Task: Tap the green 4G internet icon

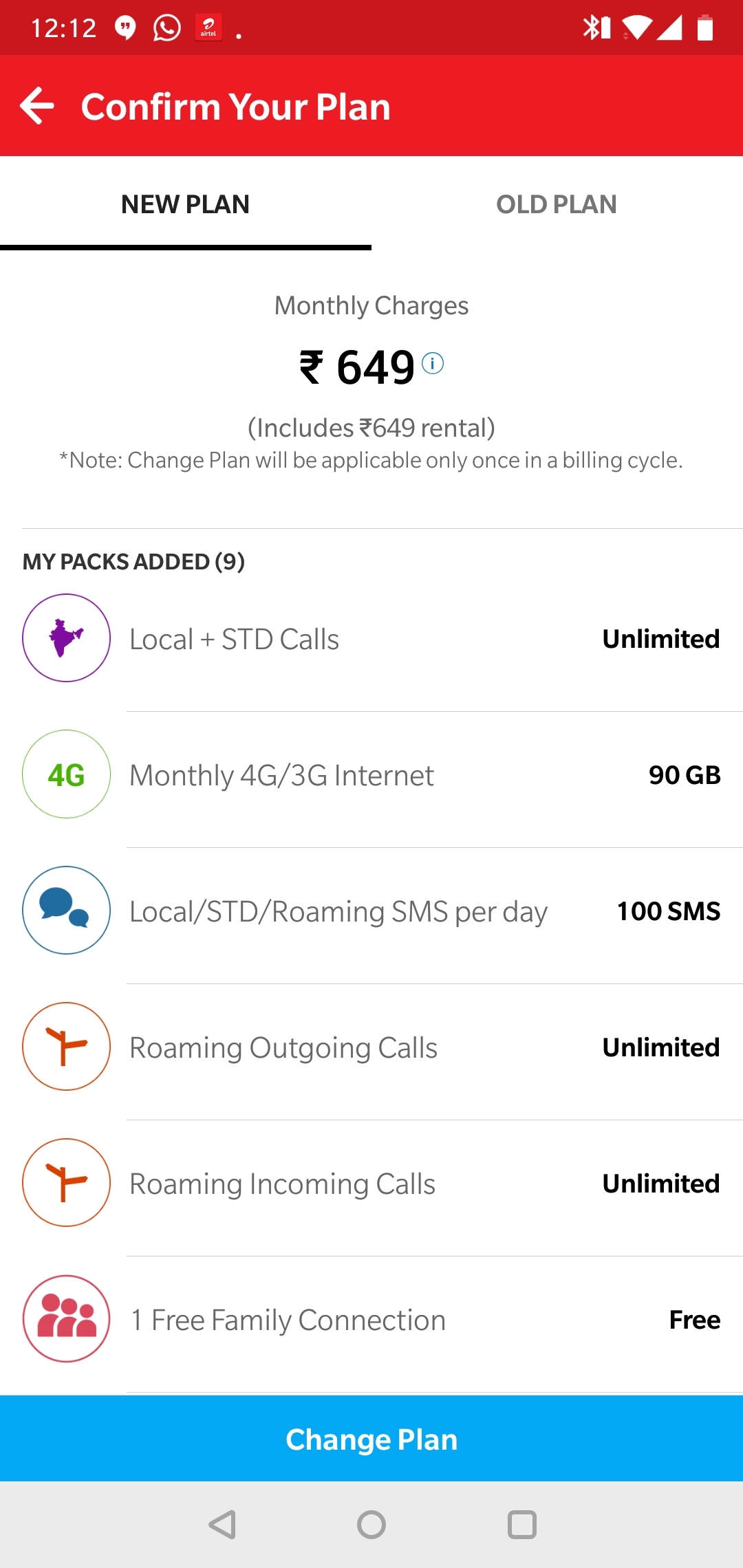Action: (66, 774)
